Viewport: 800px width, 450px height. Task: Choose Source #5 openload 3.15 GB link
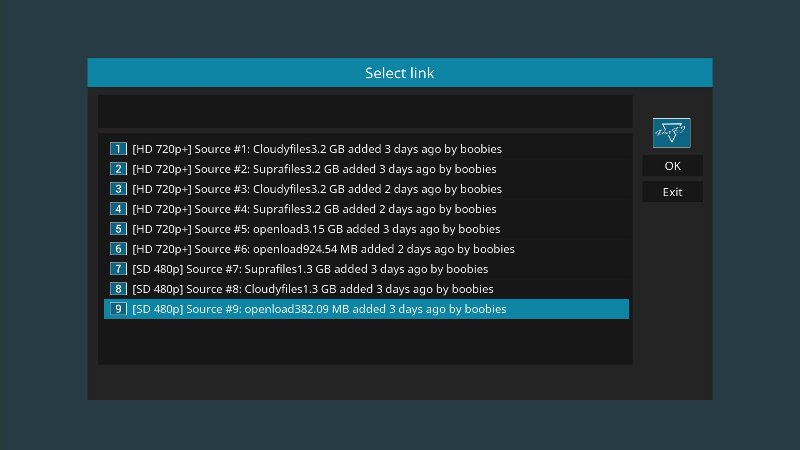[366, 229]
